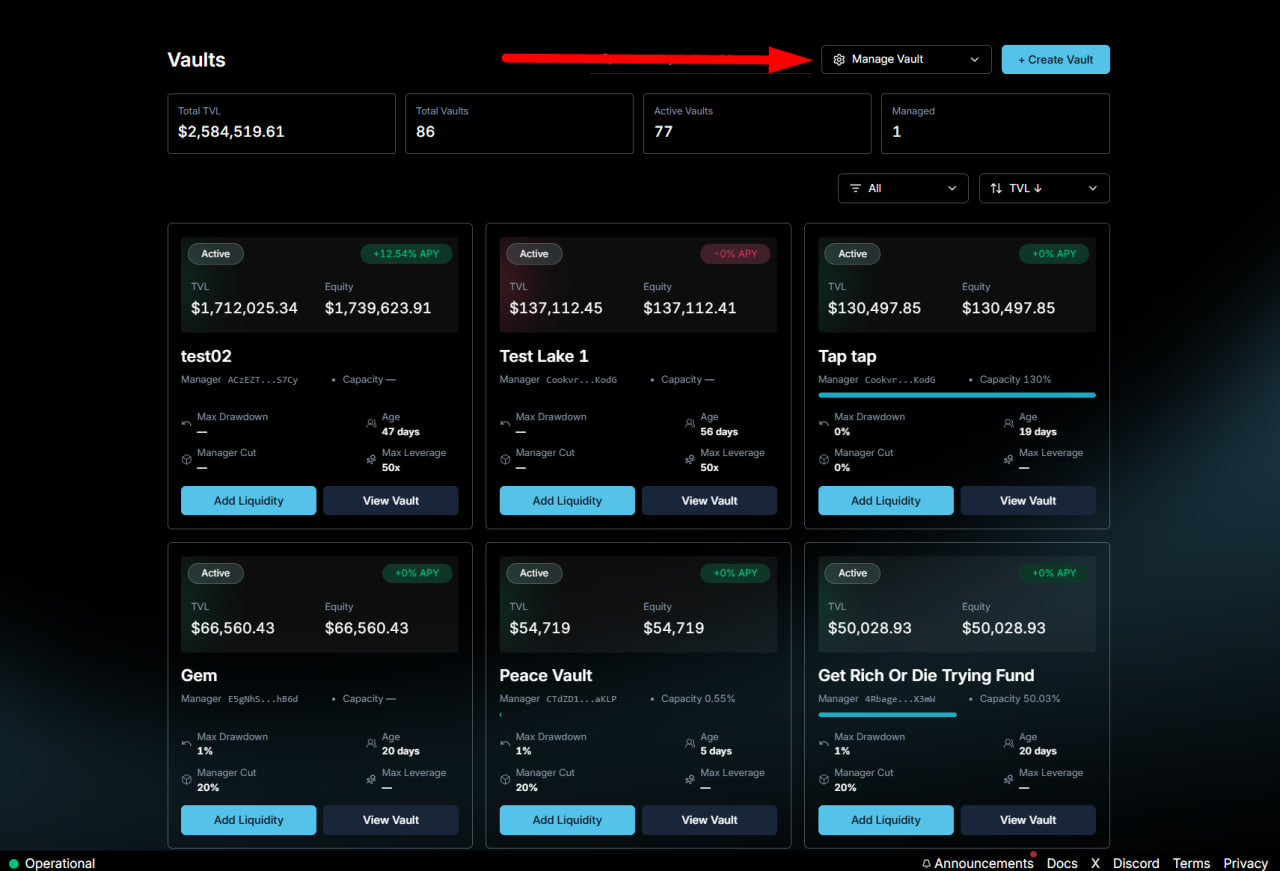Click manager address ACzEZT...S7Cy on test02
This screenshot has width=1280, height=871.
pyautogui.click(x=263, y=380)
